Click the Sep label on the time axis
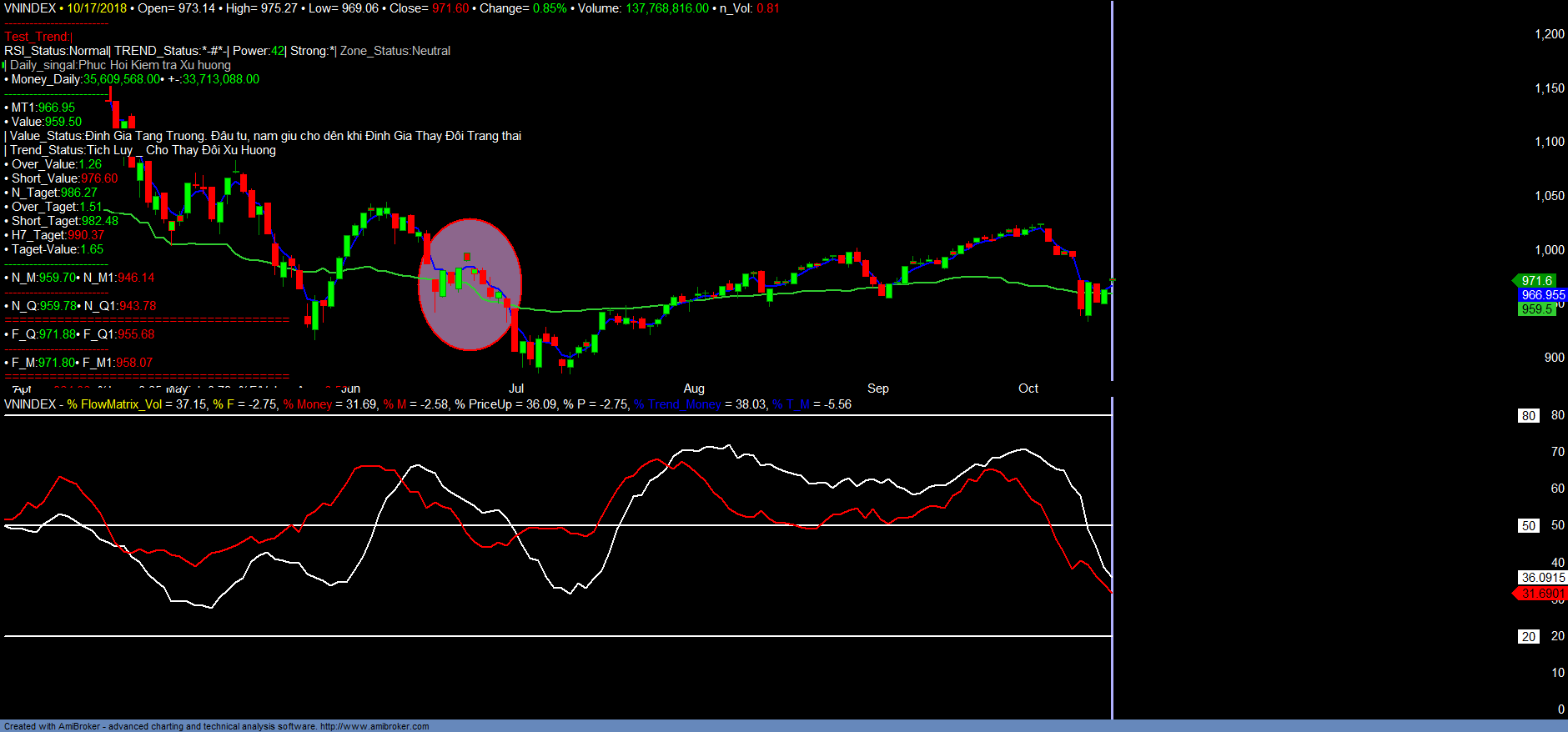 coord(878,389)
